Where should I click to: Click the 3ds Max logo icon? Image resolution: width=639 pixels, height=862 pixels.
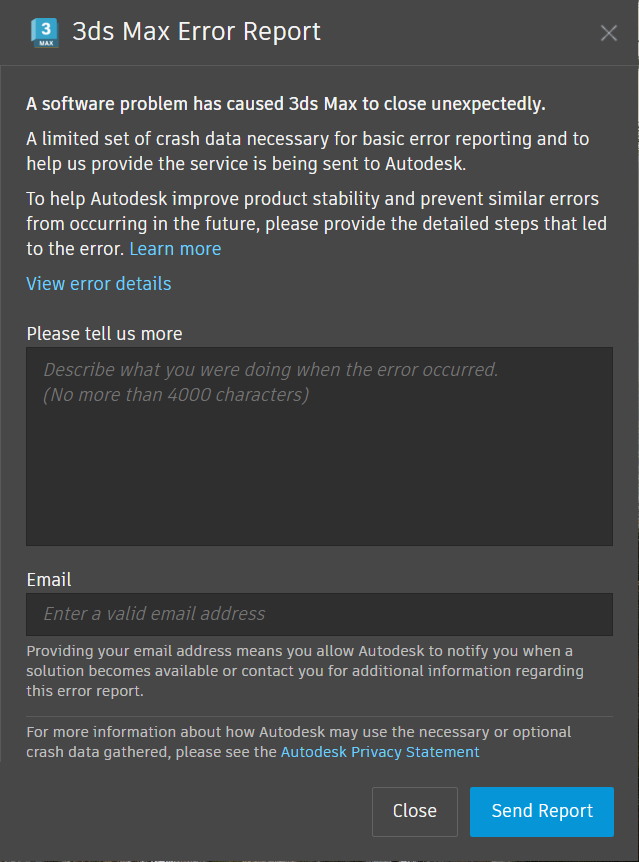coord(45,32)
